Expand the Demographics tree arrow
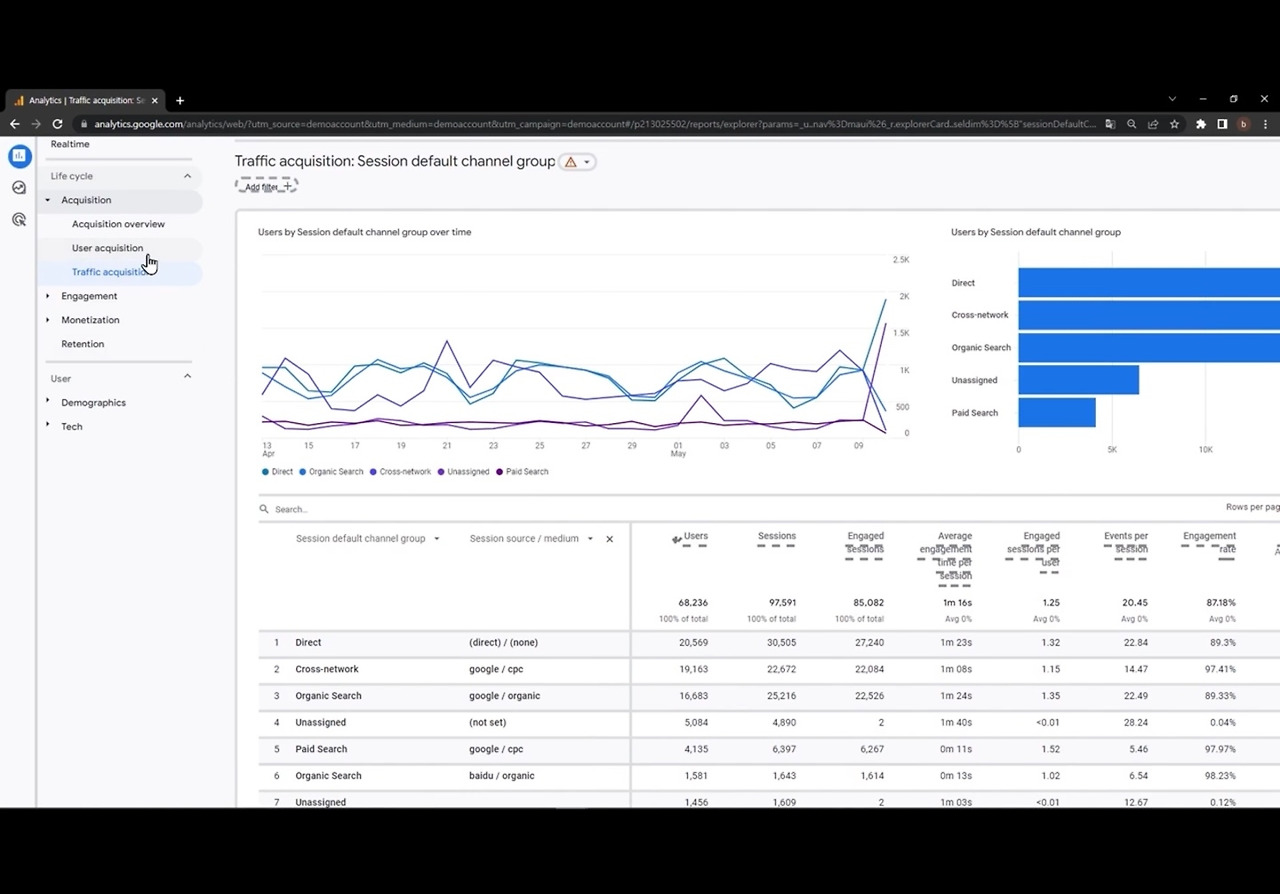This screenshot has height=894, width=1280. click(47, 401)
